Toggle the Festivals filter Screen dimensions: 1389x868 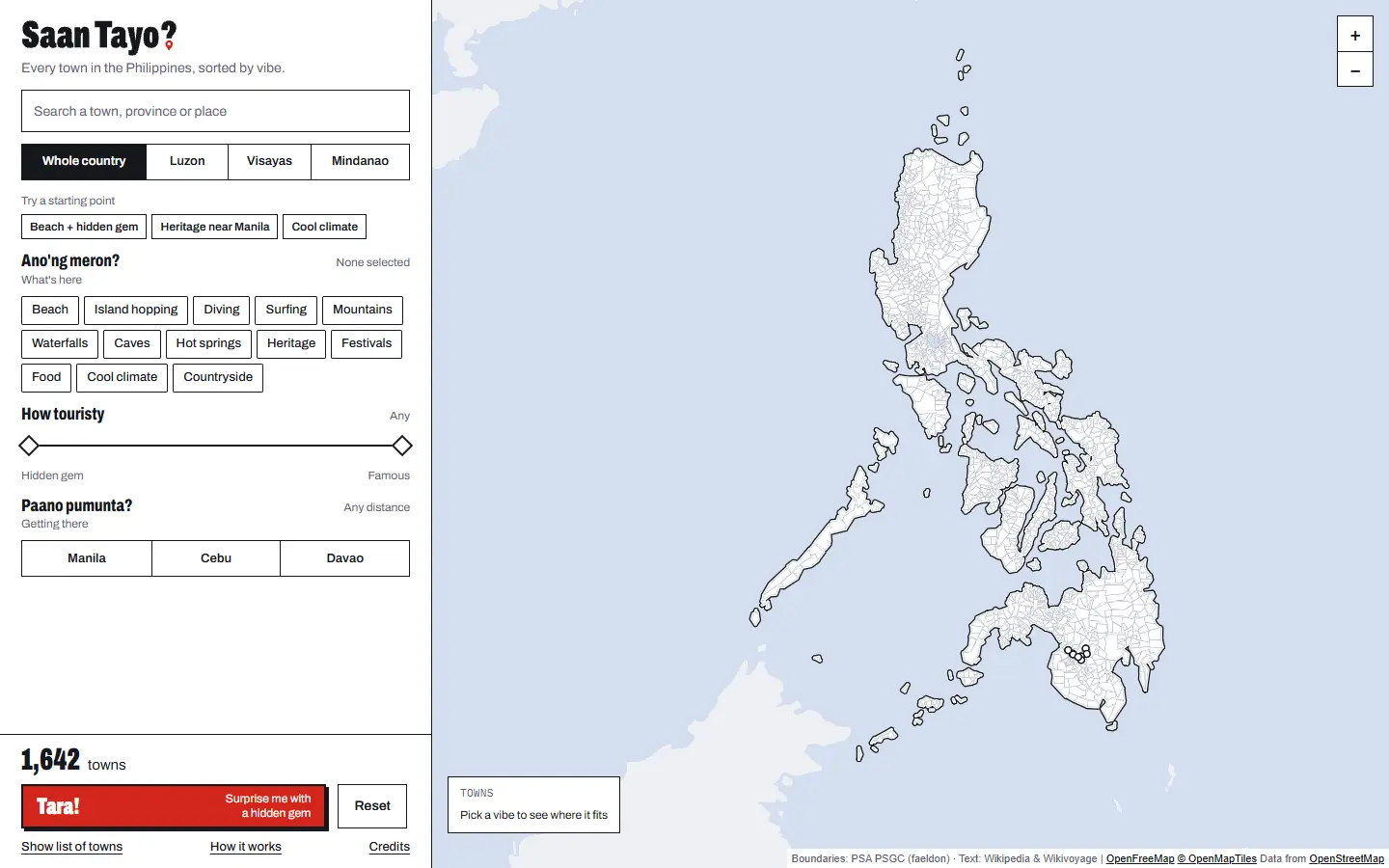[367, 343]
